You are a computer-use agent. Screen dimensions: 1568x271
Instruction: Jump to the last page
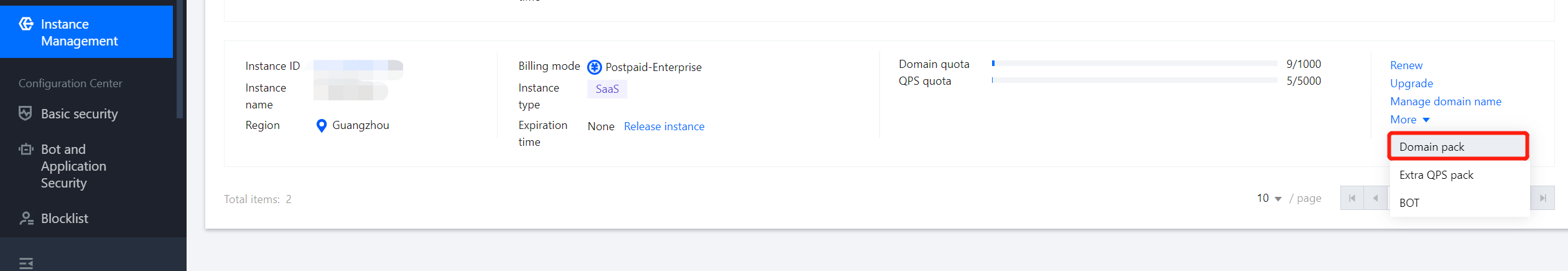1542,198
